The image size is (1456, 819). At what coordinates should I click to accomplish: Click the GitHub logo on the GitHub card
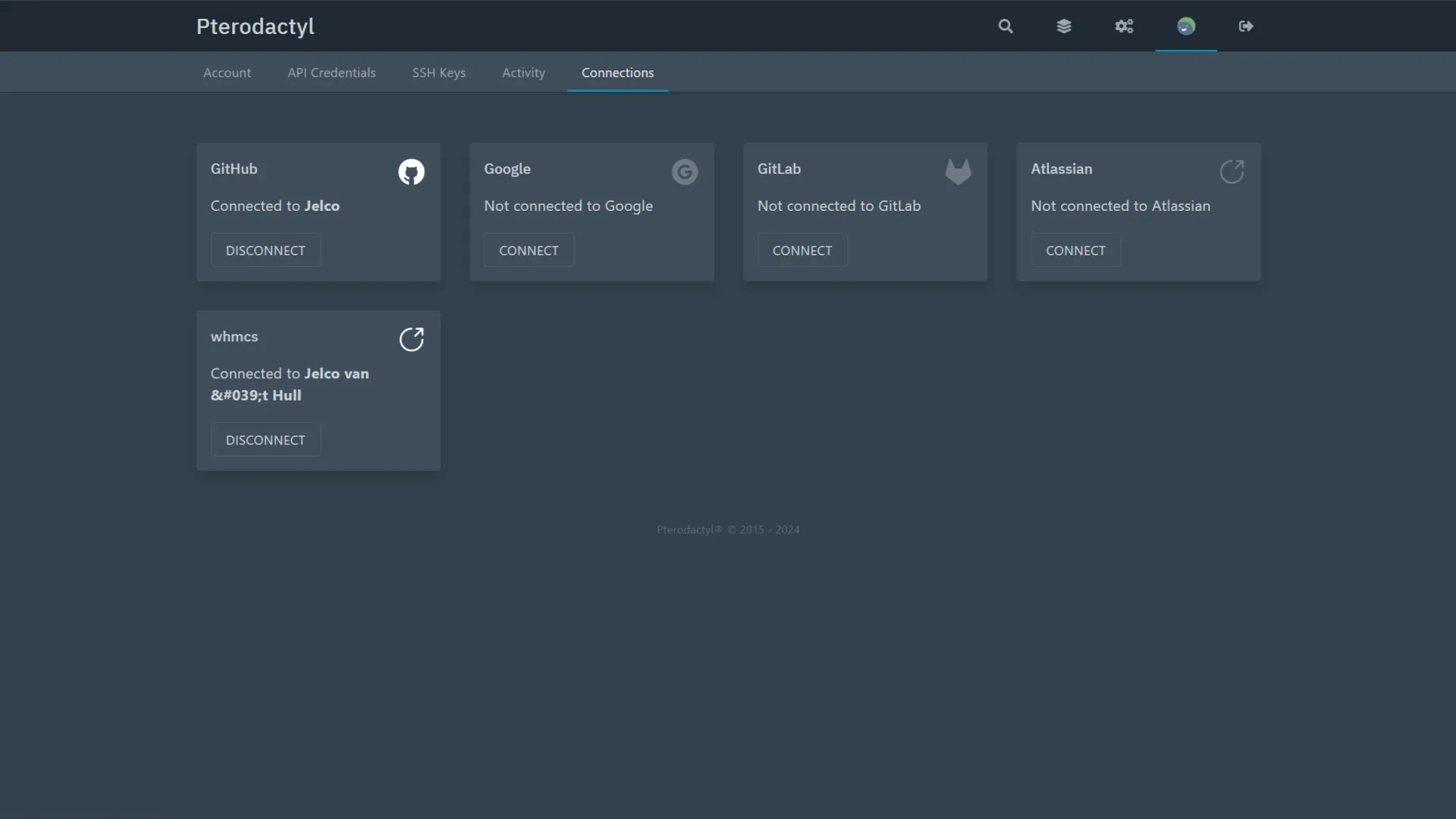(x=411, y=171)
